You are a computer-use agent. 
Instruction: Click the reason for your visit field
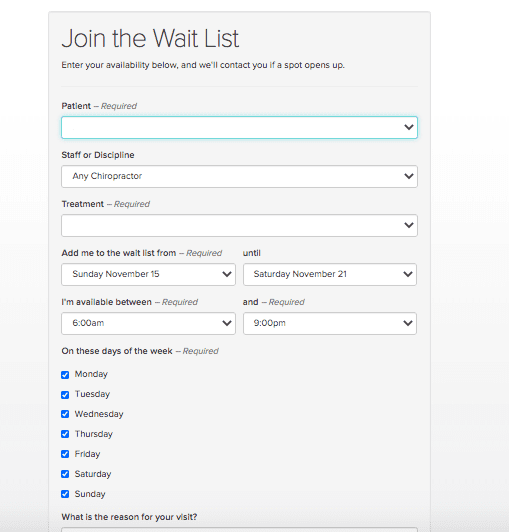coord(239,529)
